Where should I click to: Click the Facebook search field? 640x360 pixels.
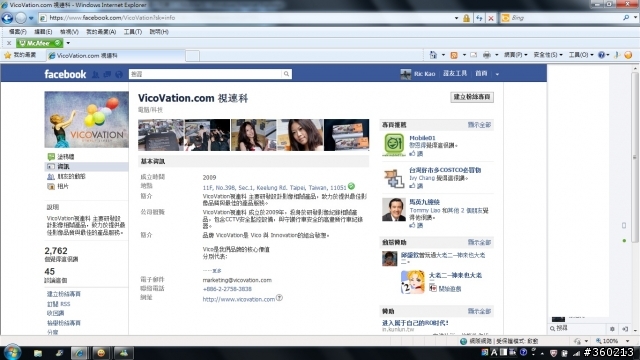(205, 74)
